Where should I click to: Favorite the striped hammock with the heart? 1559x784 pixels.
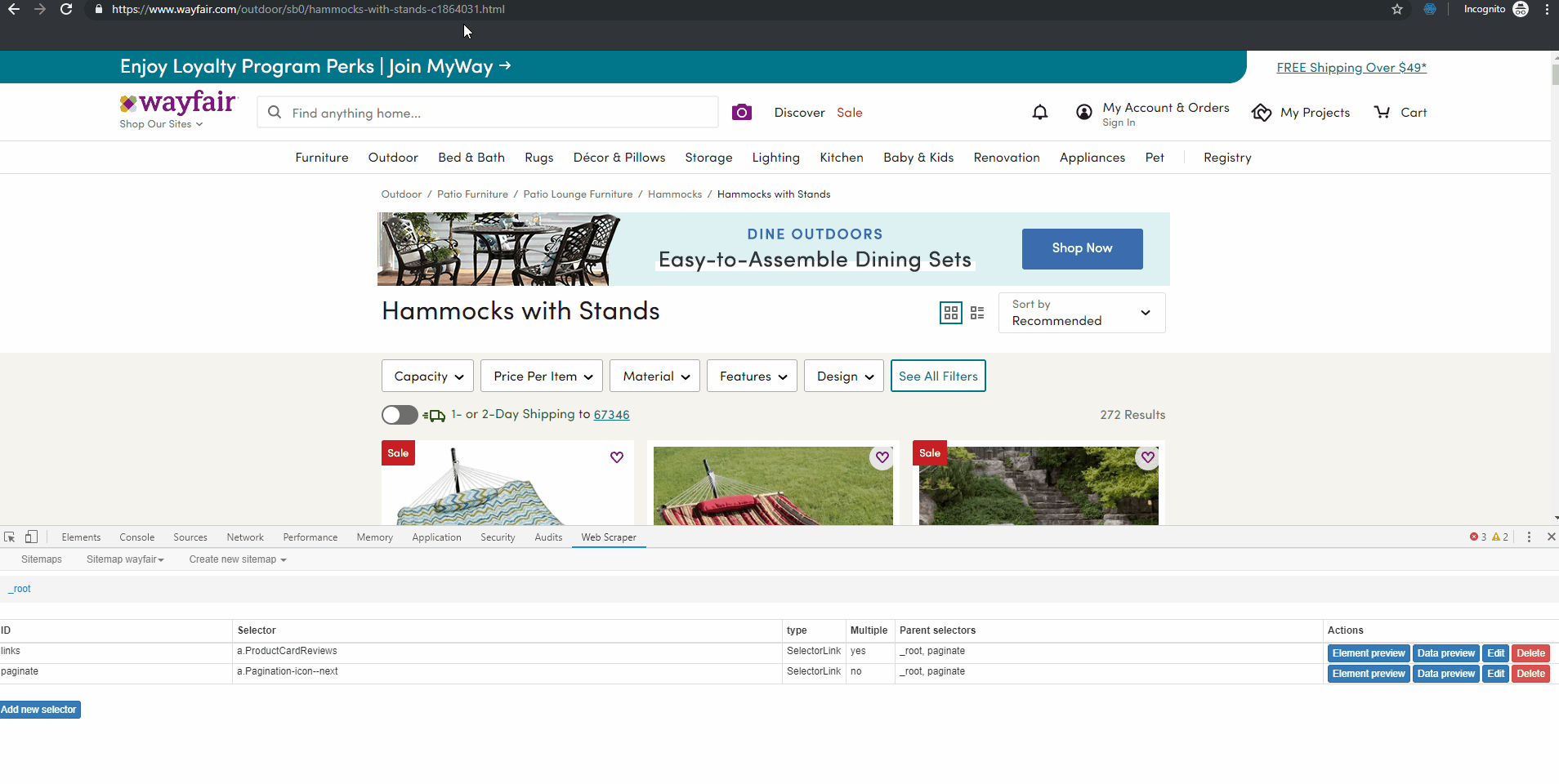[x=882, y=457]
